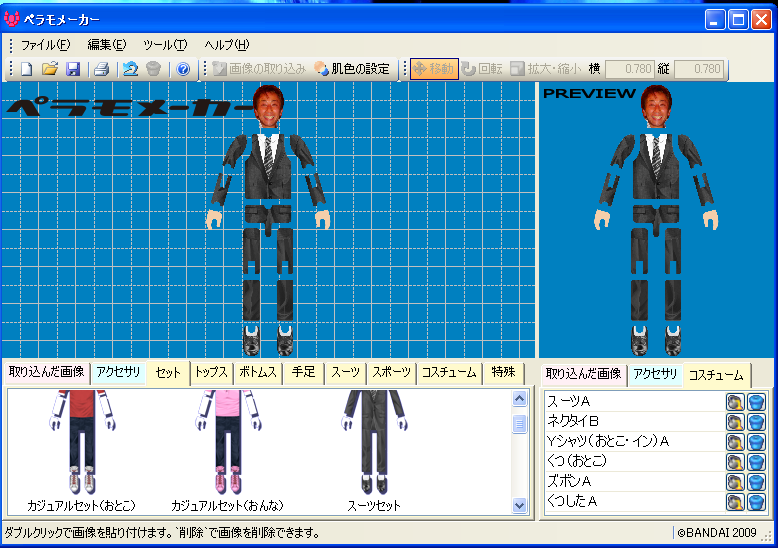Select the セット tab

[x=168, y=373]
